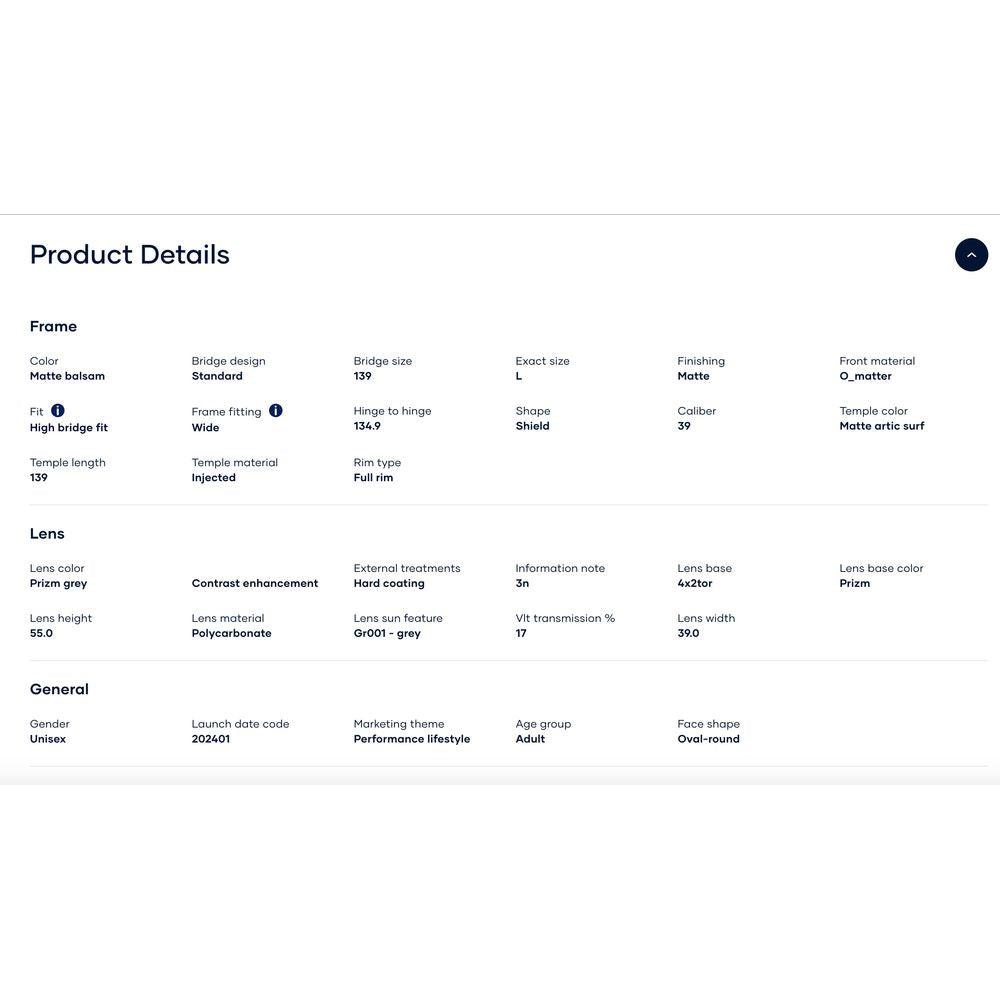Viewport: 1000px width, 1000px height.
Task: Select the Frame section heading
Action: (x=53, y=327)
